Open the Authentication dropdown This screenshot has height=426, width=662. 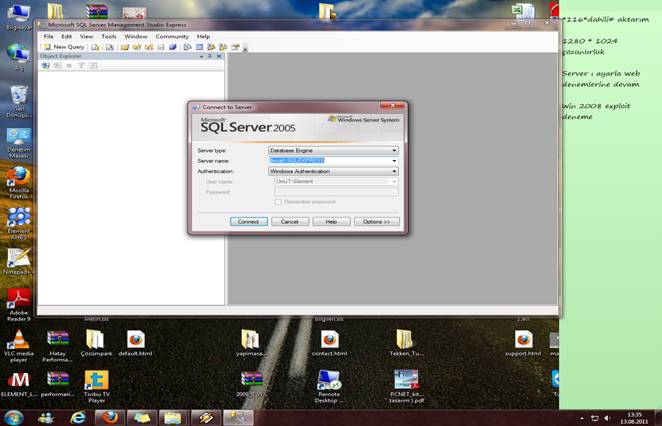[333, 171]
